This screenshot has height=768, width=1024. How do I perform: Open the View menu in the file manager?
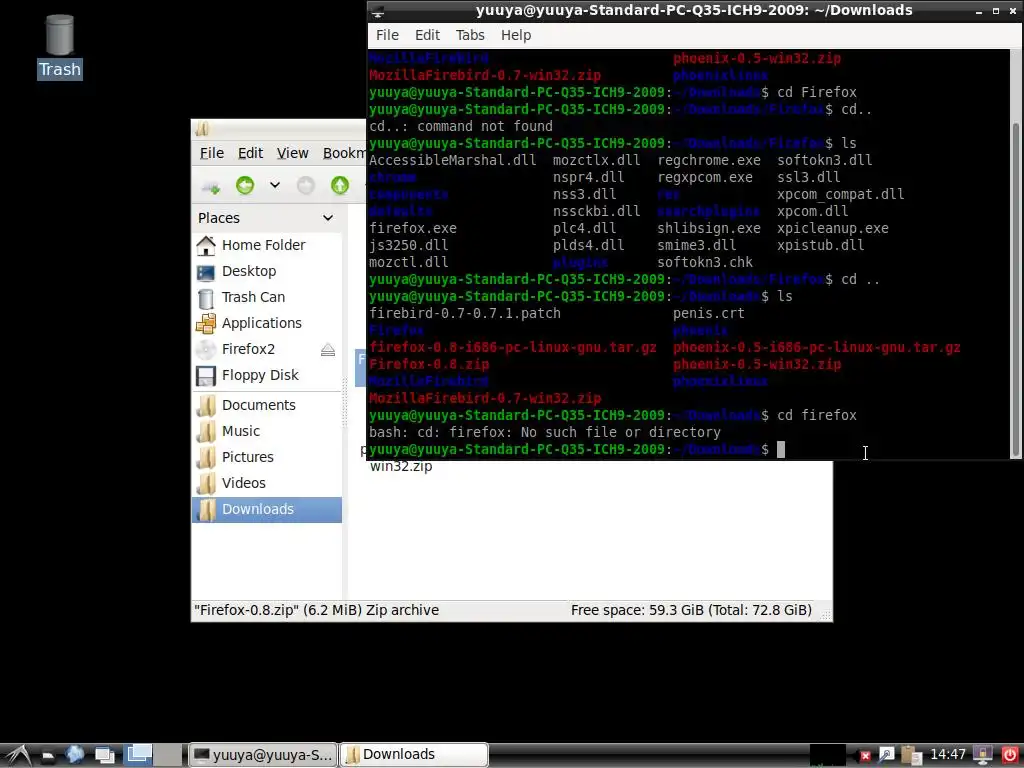pyautogui.click(x=292, y=153)
